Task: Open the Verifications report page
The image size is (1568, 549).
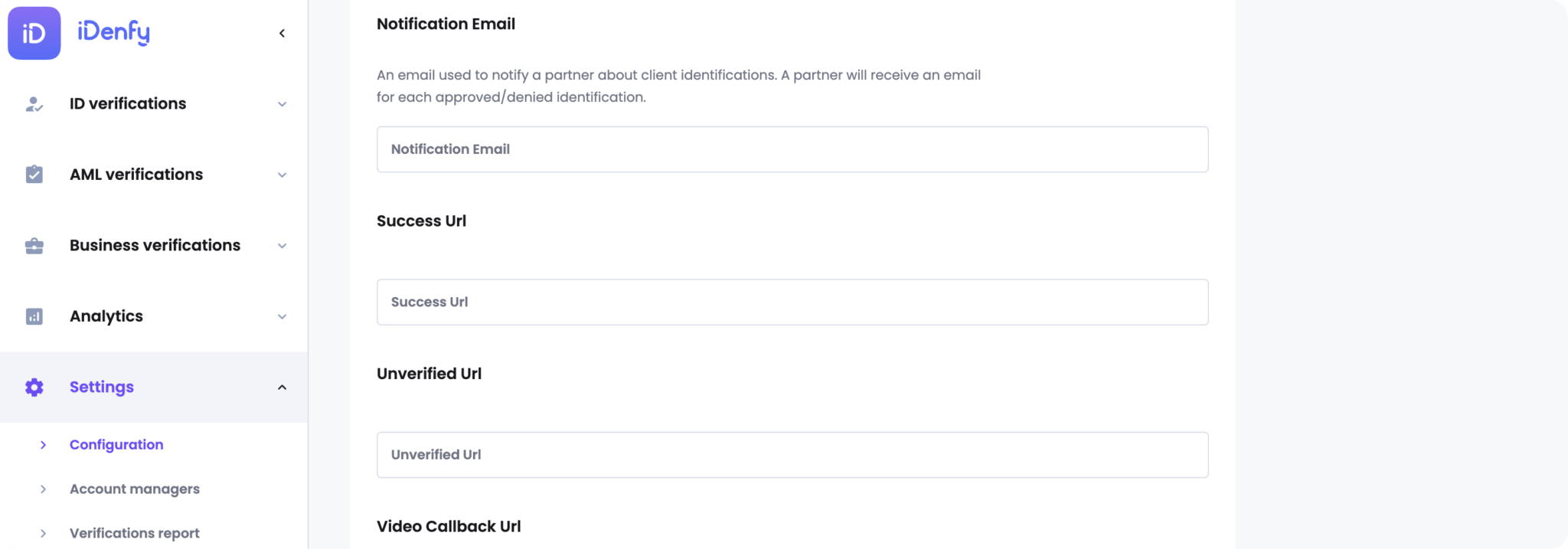Action: (x=134, y=533)
